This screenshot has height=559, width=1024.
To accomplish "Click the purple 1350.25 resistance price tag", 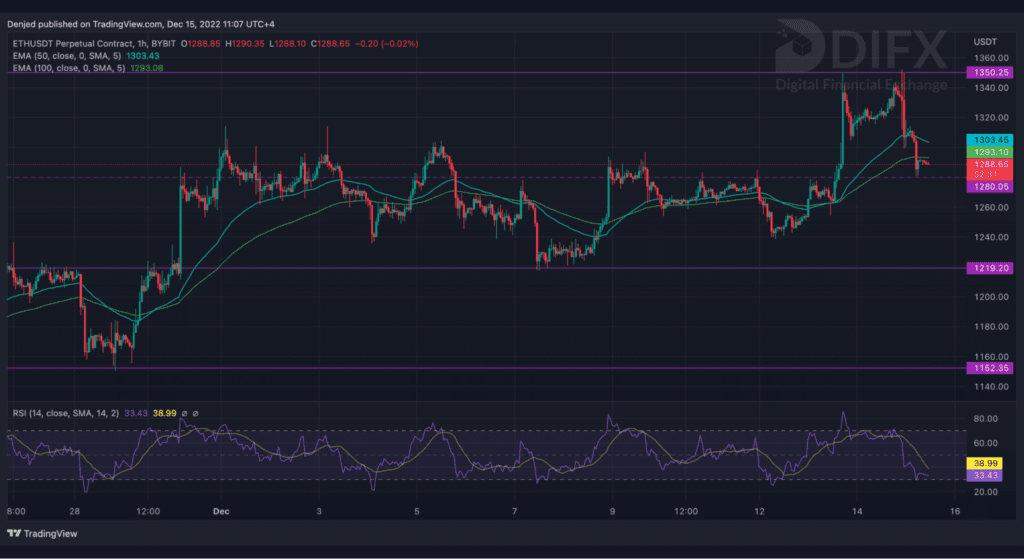I will pos(989,73).
